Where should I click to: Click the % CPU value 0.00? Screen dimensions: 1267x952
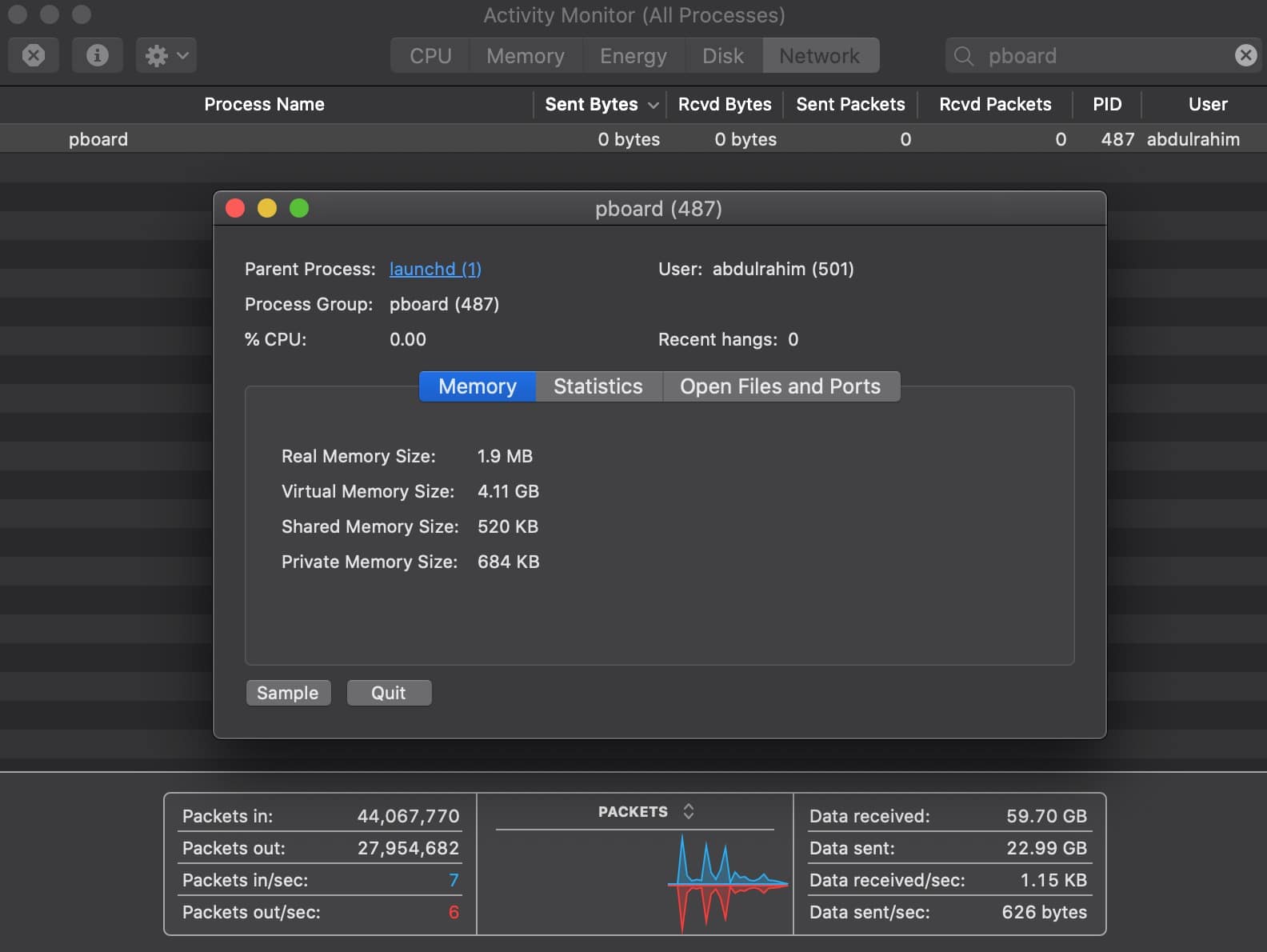[407, 339]
